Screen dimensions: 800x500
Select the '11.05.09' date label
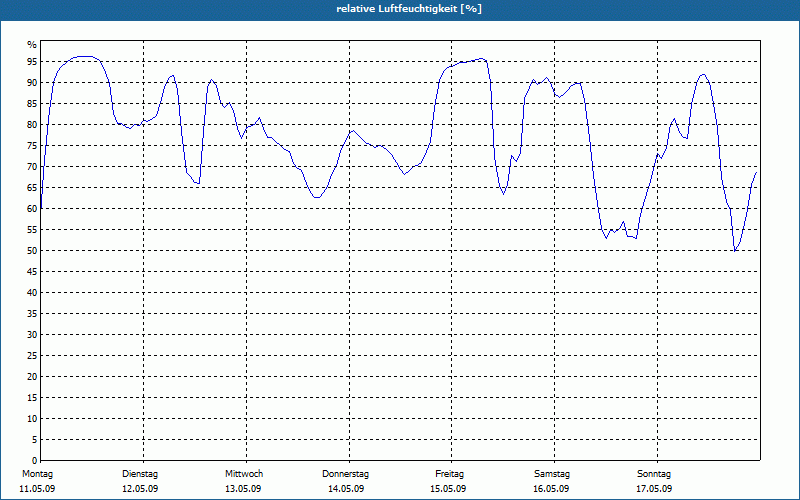(x=37, y=489)
